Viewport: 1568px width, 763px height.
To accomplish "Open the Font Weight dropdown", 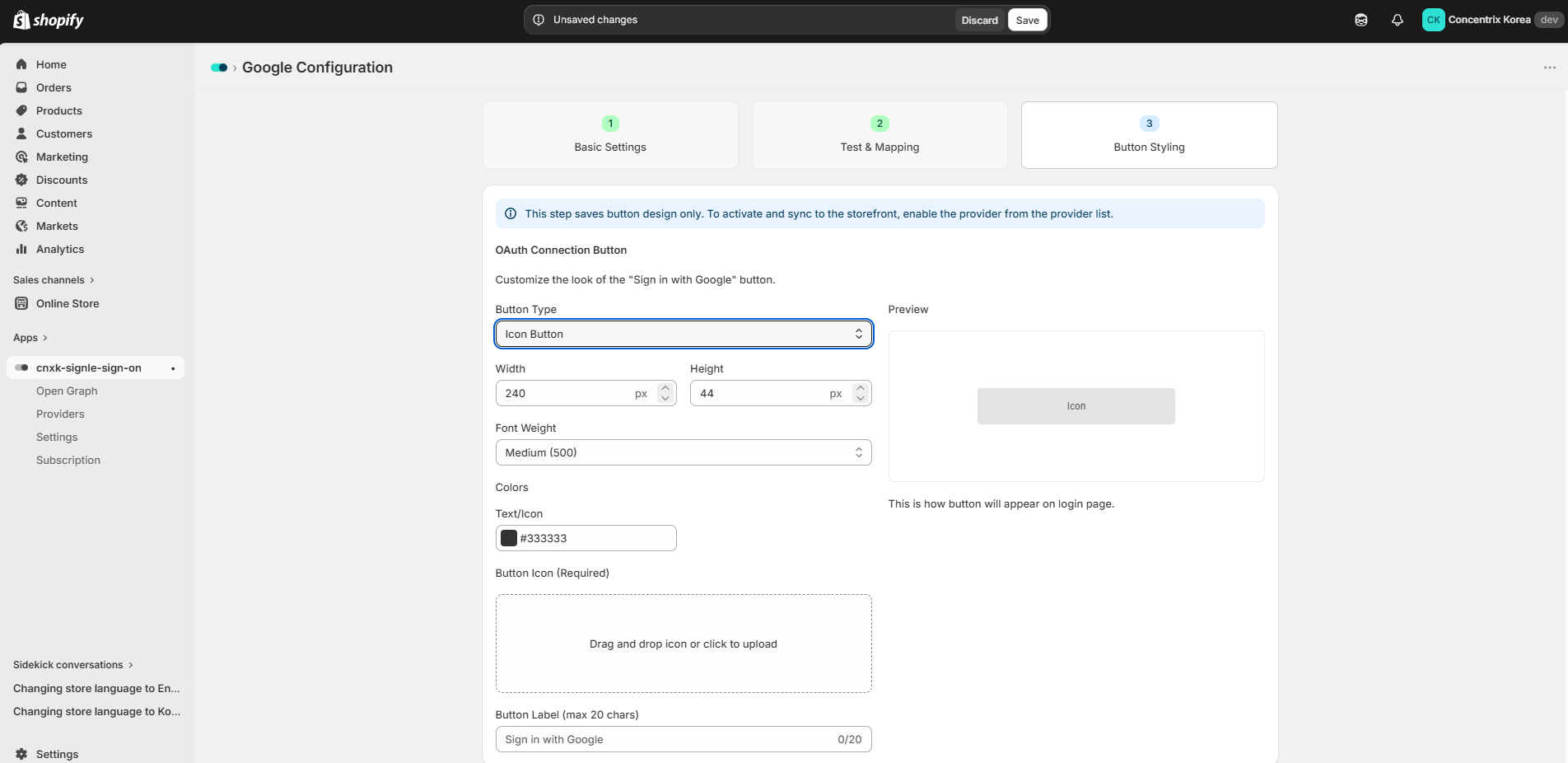I will point(684,452).
